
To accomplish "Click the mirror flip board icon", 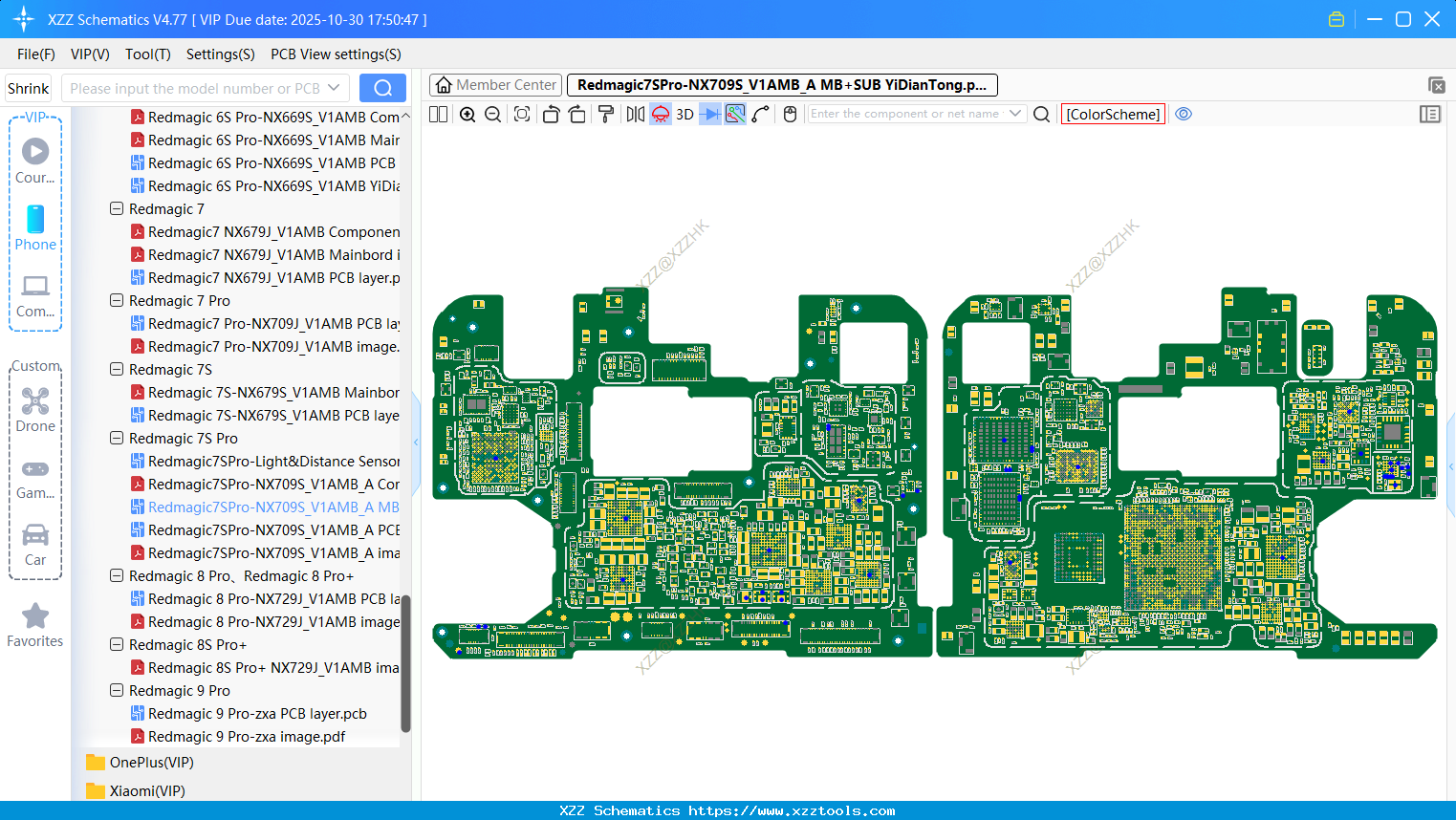I will pyautogui.click(x=635, y=115).
